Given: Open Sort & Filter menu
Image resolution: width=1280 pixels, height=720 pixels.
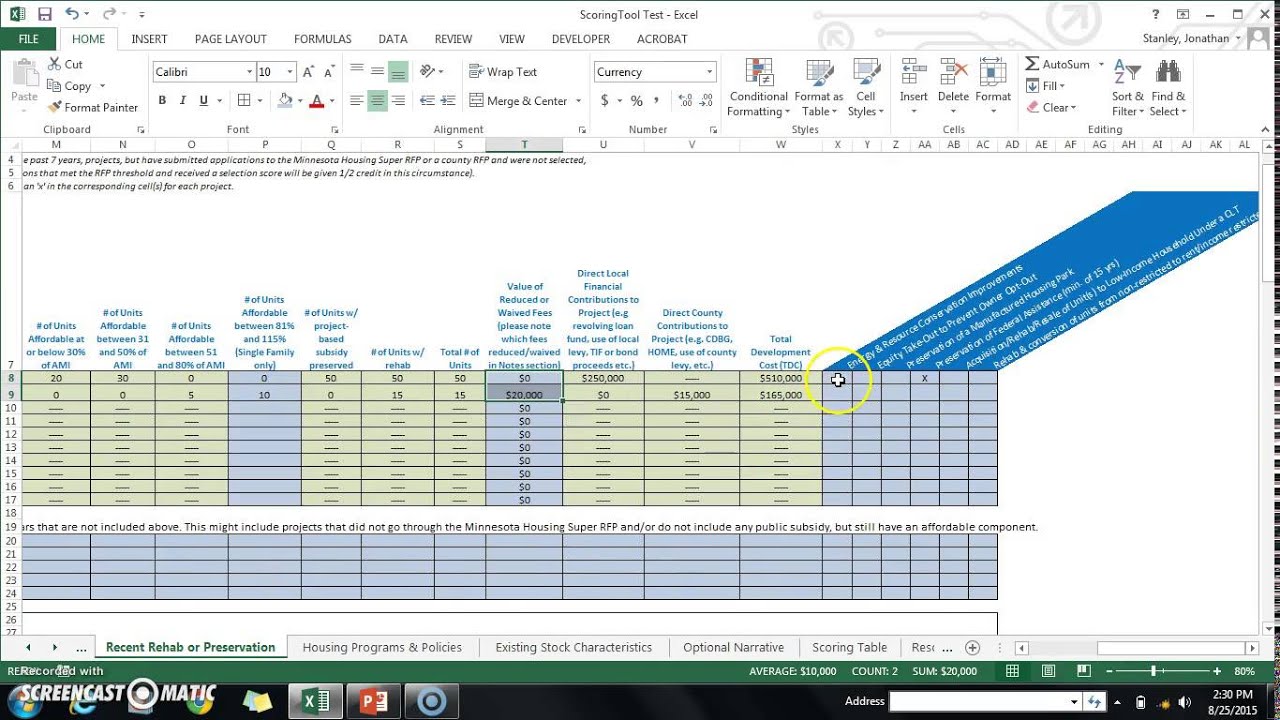Looking at the screenshot, I should pyautogui.click(x=1128, y=88).
